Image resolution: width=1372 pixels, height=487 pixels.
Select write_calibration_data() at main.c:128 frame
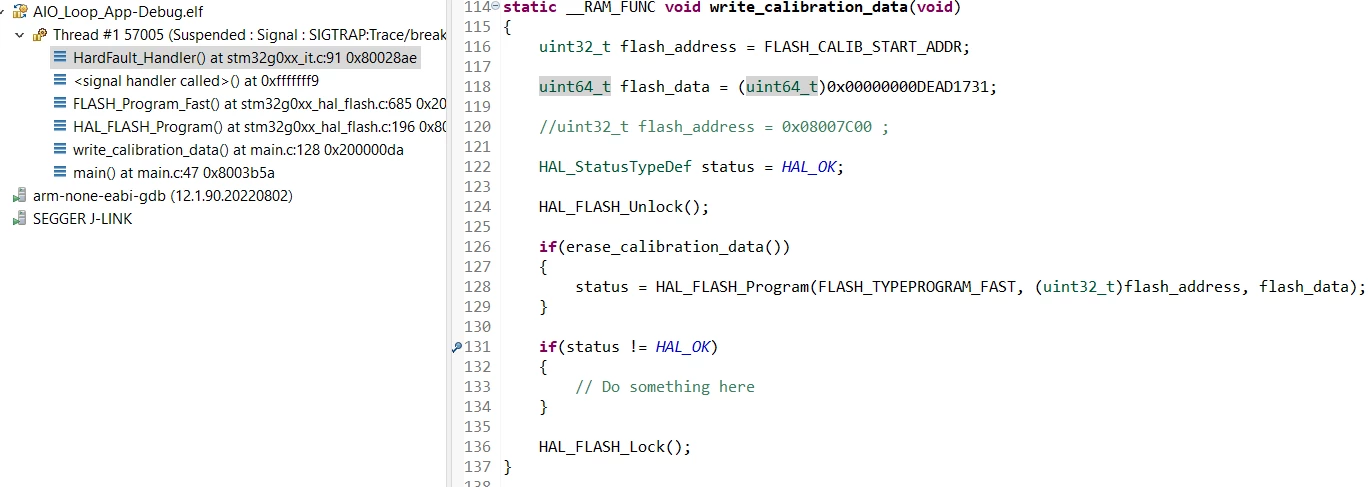[x=238, y=150]
